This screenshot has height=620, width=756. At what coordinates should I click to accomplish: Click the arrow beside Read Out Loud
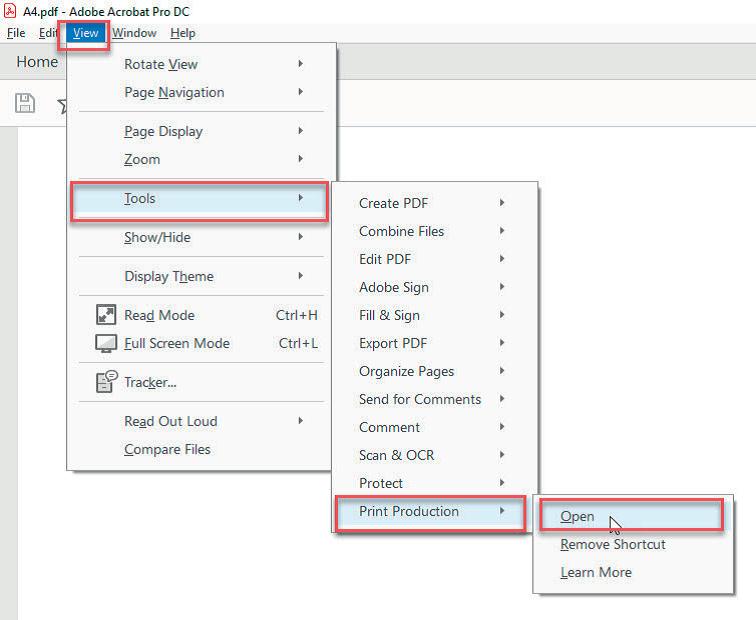(300, 420)
